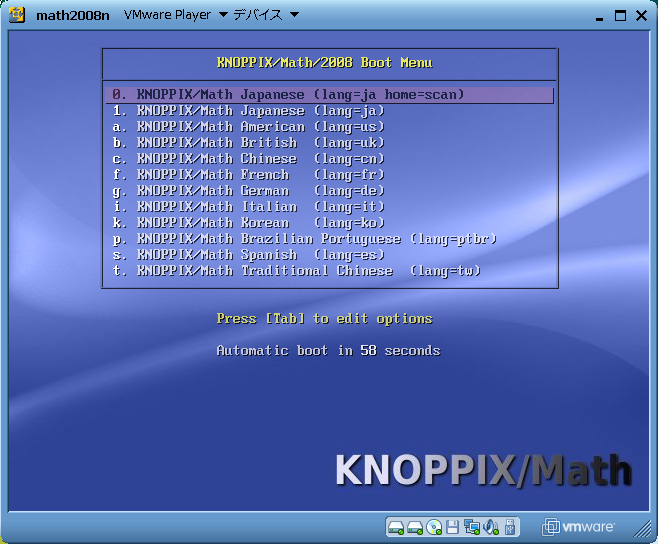
Task: Click the floppy disk device icon
Action: coord(452,527)
